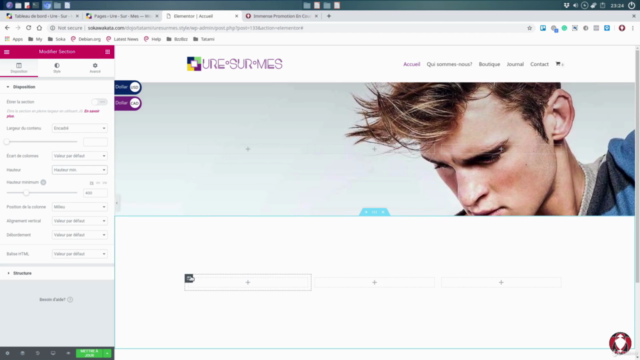Click the Hauteur minimum slider handle
The image size is (640, 360).
point(26,193)
